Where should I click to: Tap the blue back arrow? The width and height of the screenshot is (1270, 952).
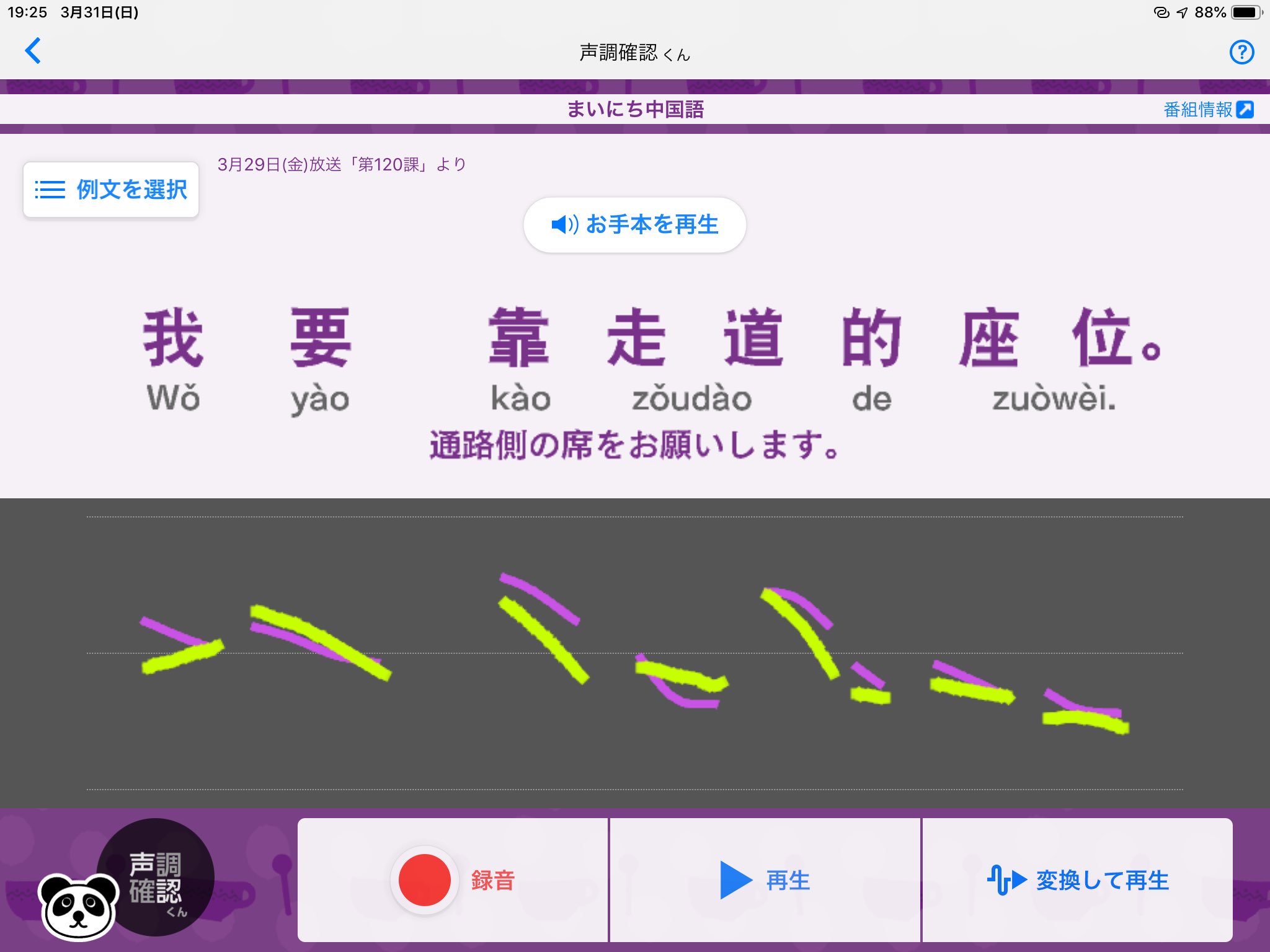pos(33,51)
